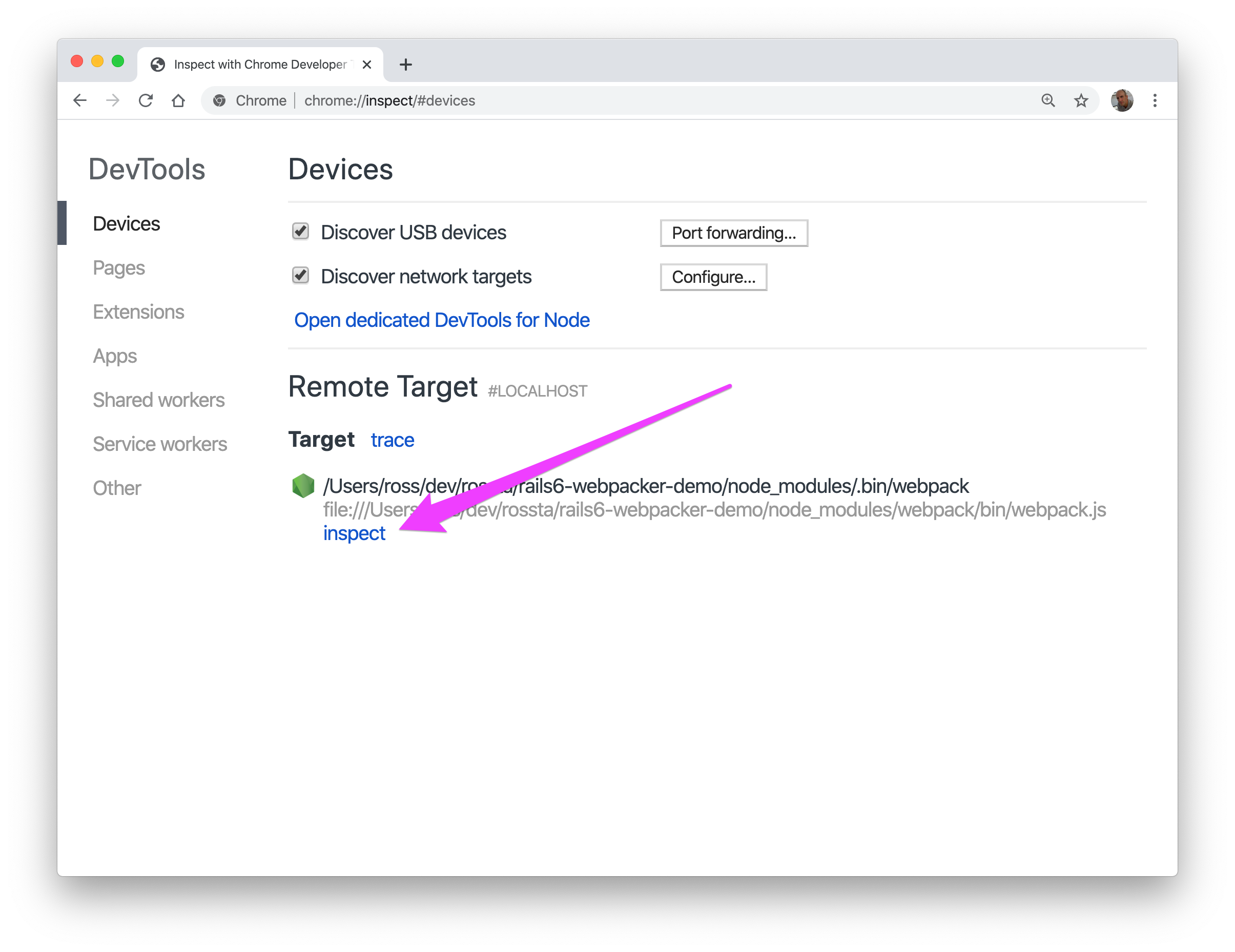Click the Configure network targets button
Screen dimensions: 1235x952
point(714,277)
